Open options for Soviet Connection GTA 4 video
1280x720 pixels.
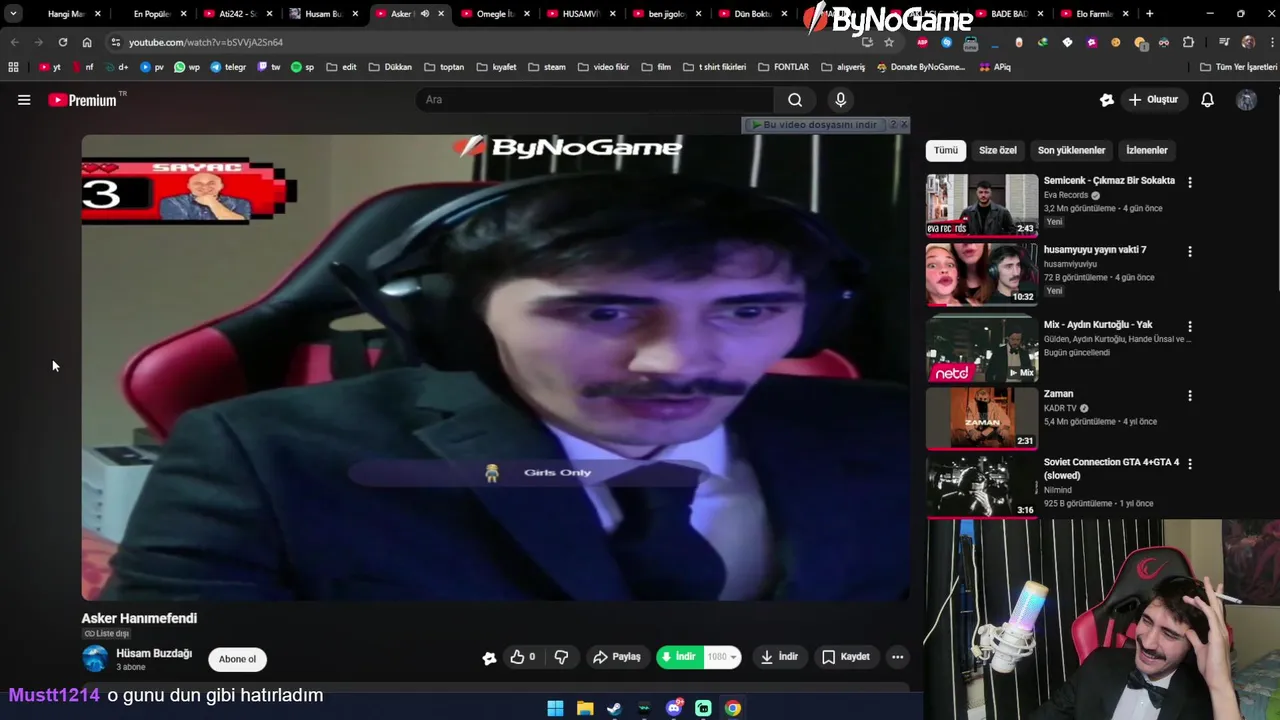(1189, 464)
